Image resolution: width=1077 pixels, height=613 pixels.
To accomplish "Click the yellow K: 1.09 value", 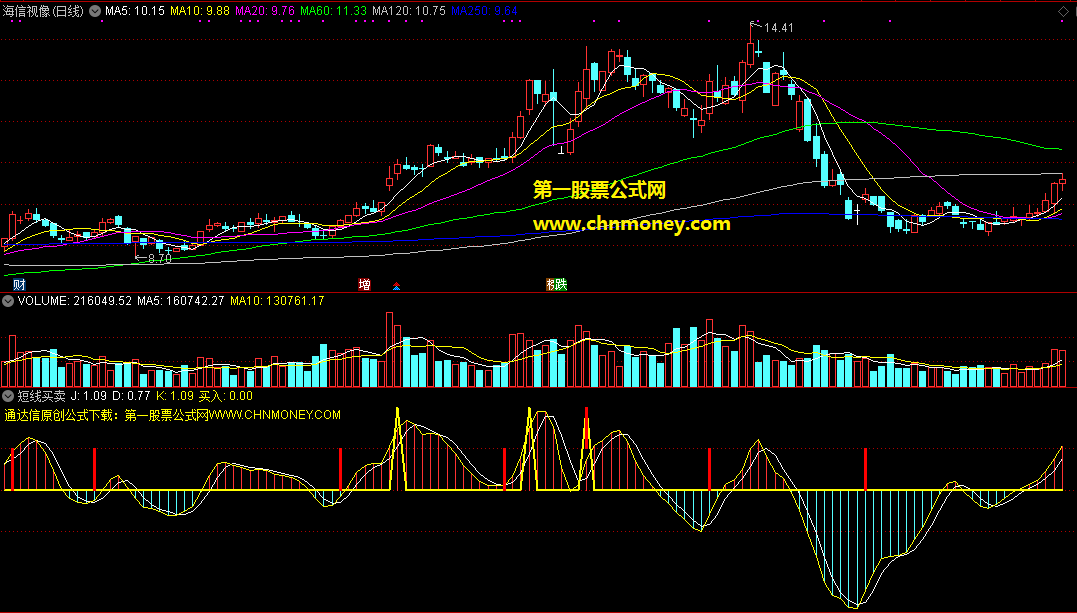I will pyautogui.click(x=175, y=396).
